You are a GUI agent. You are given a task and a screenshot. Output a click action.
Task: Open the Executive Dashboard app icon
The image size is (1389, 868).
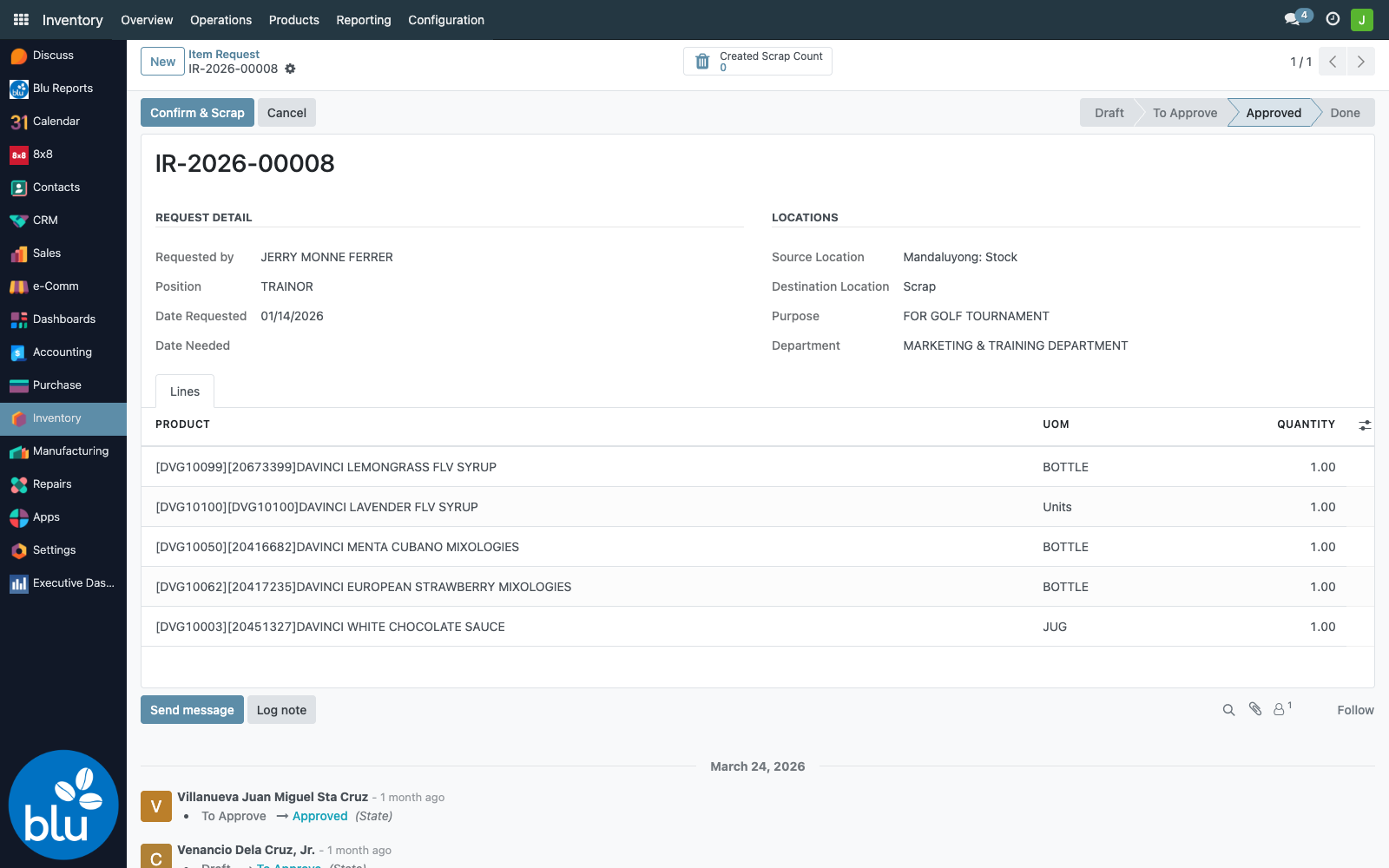(19, 583)
